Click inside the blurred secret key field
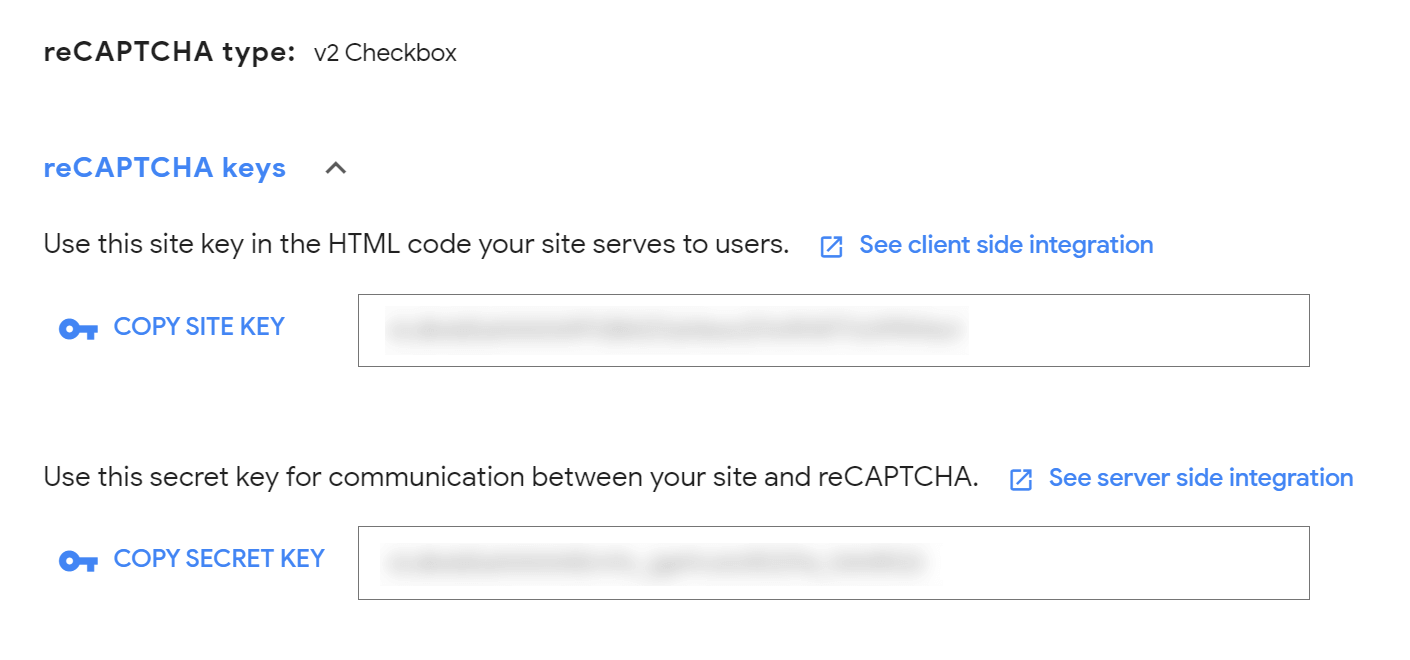 pyautogui.click(x=834, y=562)
